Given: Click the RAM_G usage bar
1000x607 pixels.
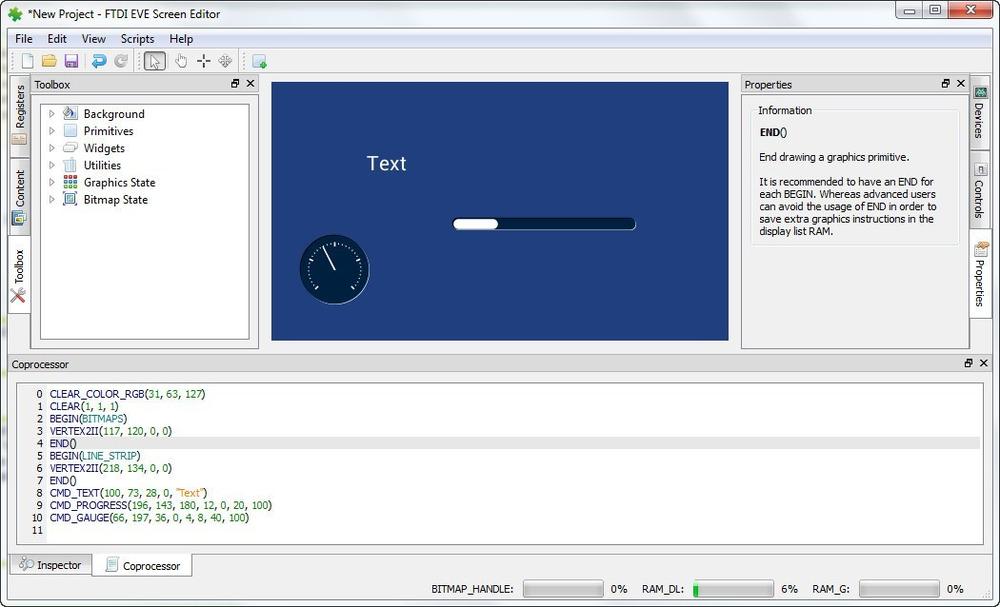Looking at the screenshot, I should (x=899, y=589).
